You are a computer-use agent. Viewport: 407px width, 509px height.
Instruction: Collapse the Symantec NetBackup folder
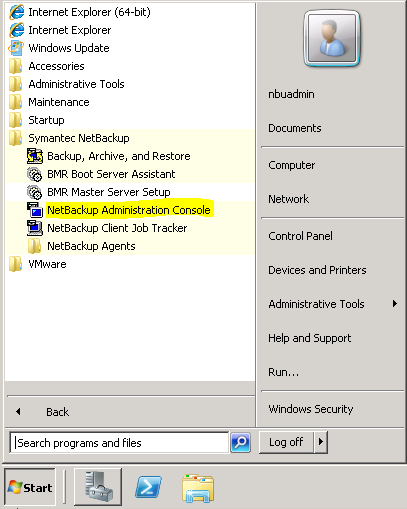point(79,138)
